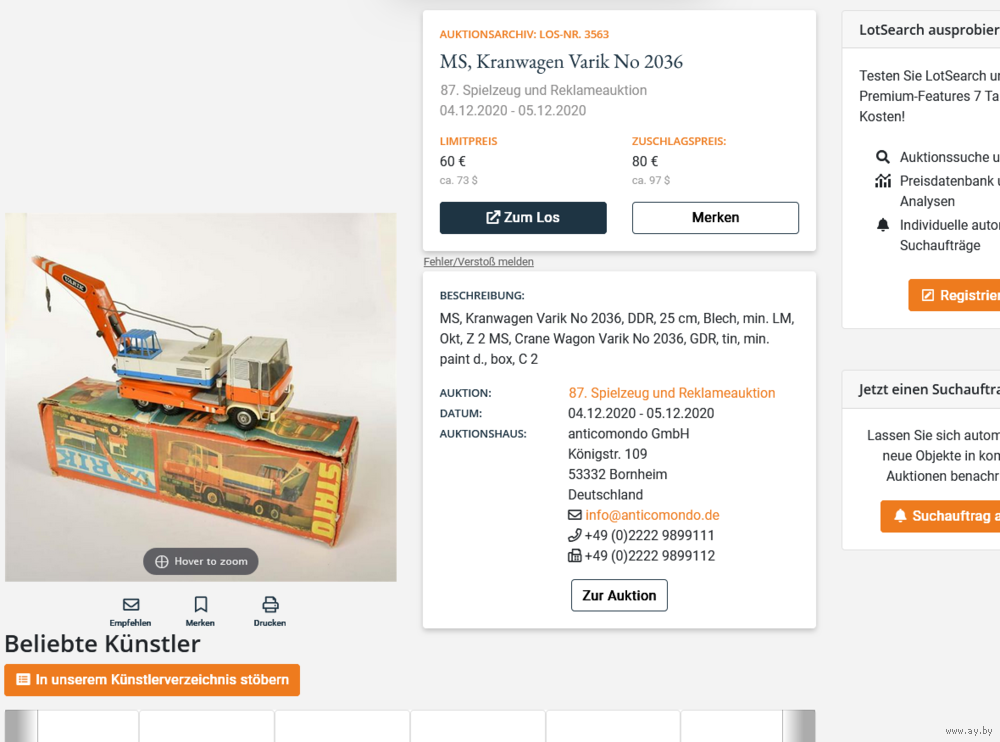Click the bell icon on Suchauftrag button
This screenshot has height=742, width=1000.
point(900,516)
